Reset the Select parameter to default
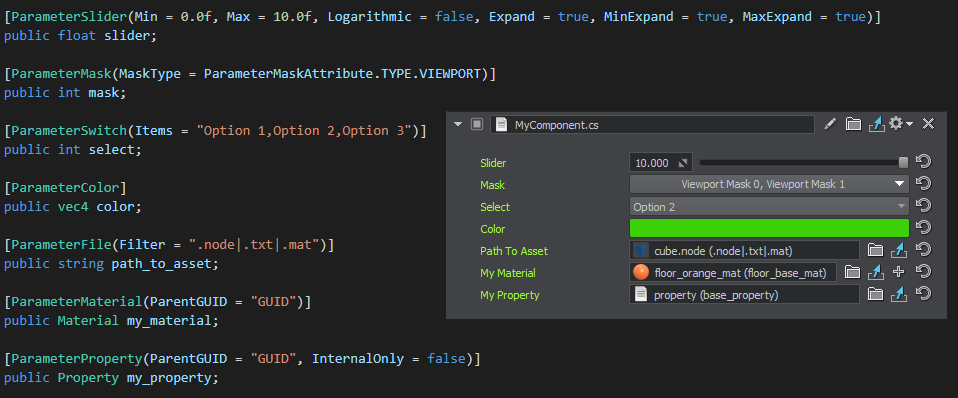 (923, 205)
